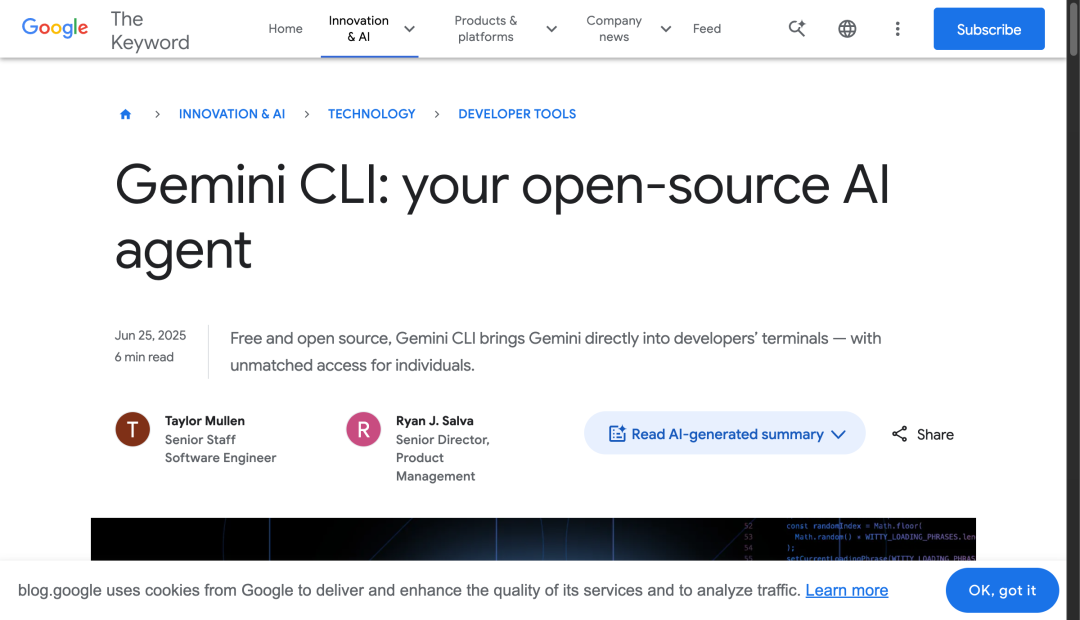The width and height of the screenshot is (1080, 620).
Task: Click the page vertical scrollbar thumb
Action: 1073,29
